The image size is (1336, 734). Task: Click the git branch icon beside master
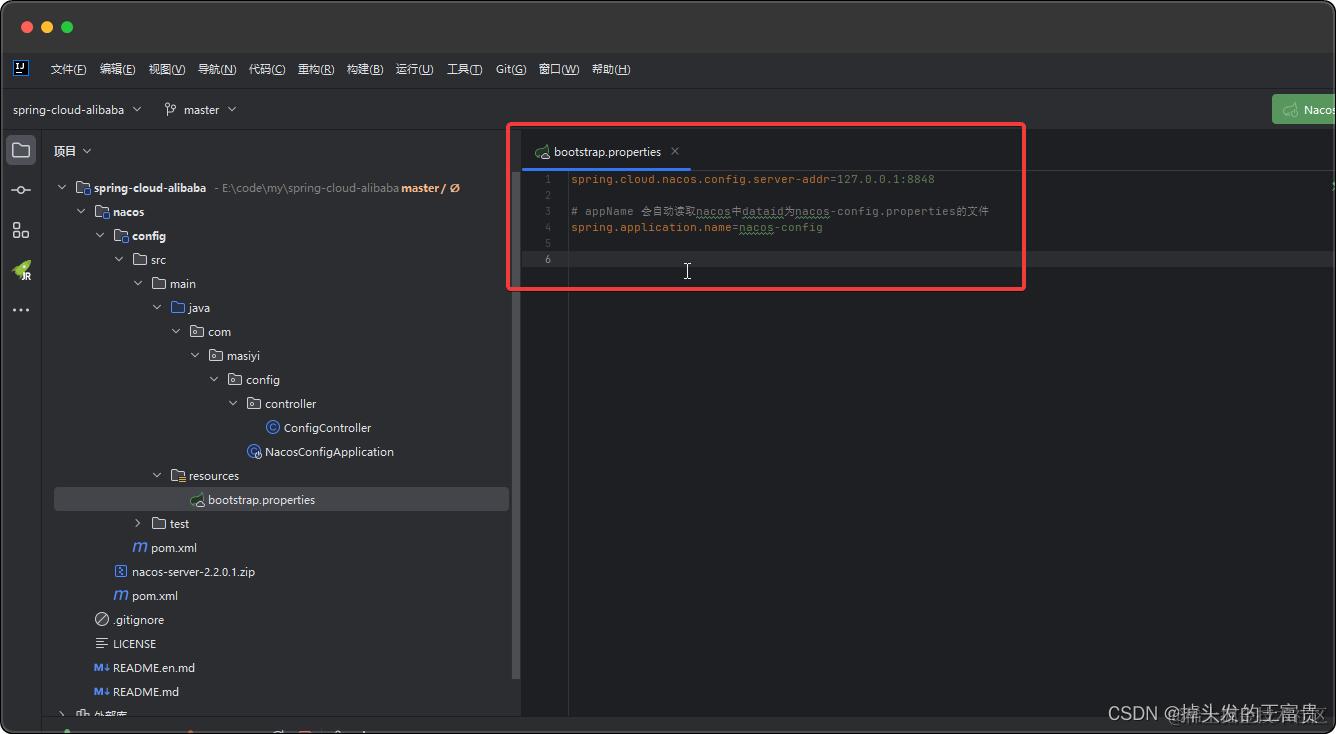coord(170,110)
